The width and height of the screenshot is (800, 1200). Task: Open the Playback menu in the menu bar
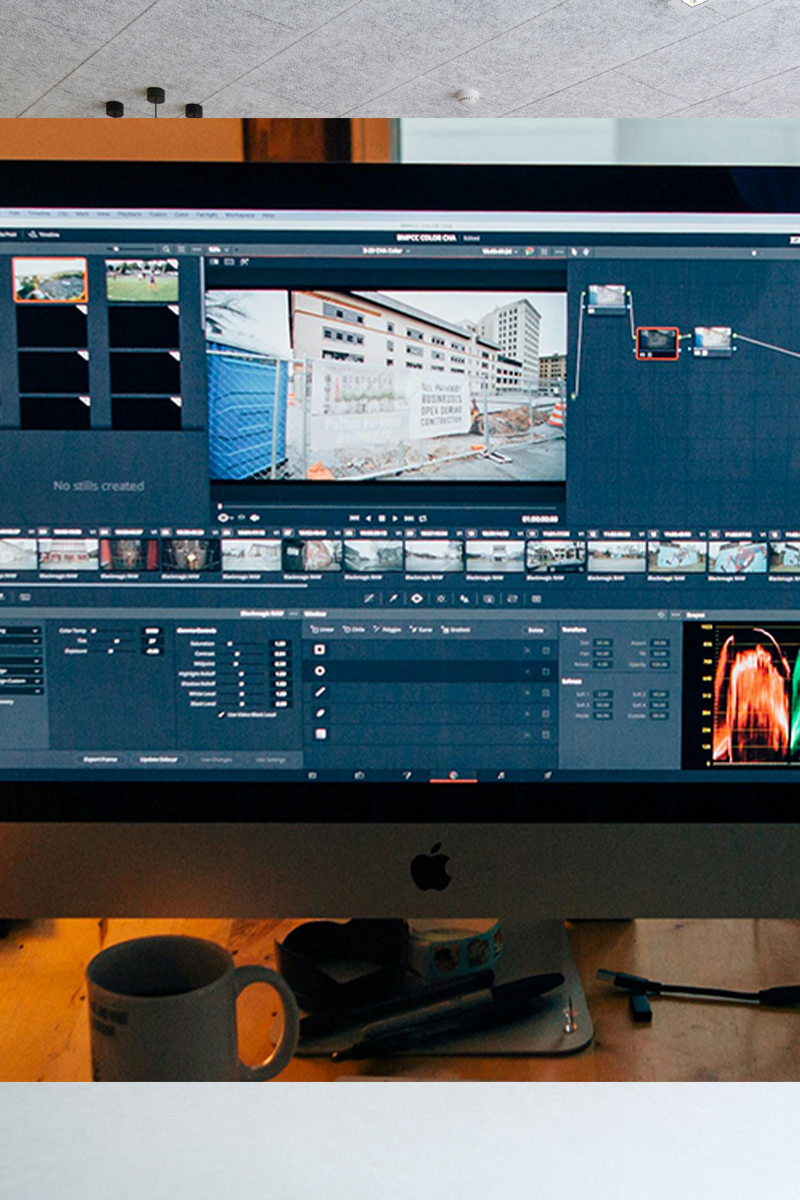tap(130, 214)
